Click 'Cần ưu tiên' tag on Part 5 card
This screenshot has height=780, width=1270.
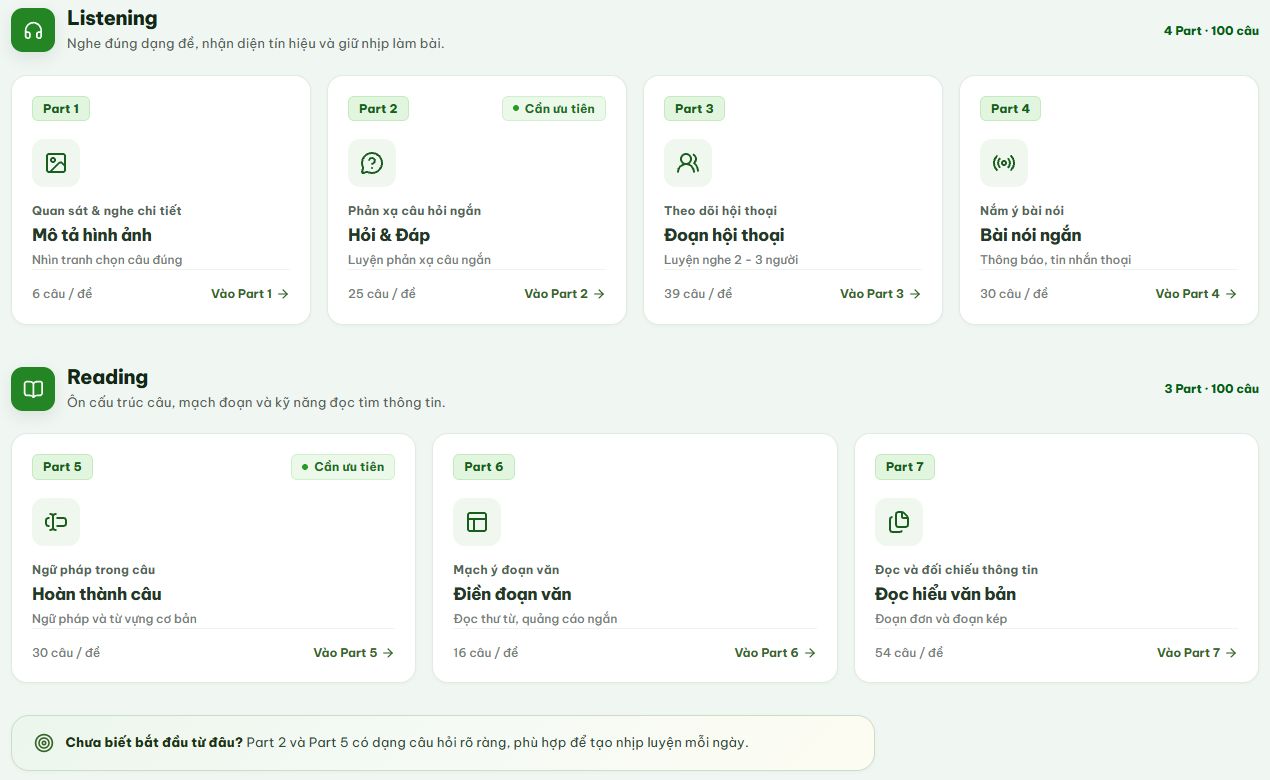(x=343, y=467)
